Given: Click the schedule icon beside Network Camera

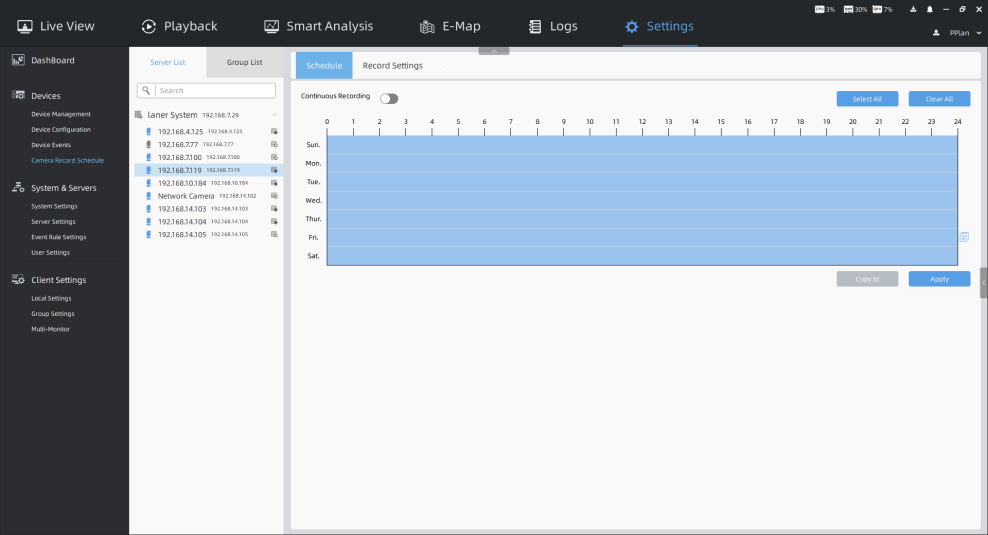Looking at the screenshot, I should point(274,196).
